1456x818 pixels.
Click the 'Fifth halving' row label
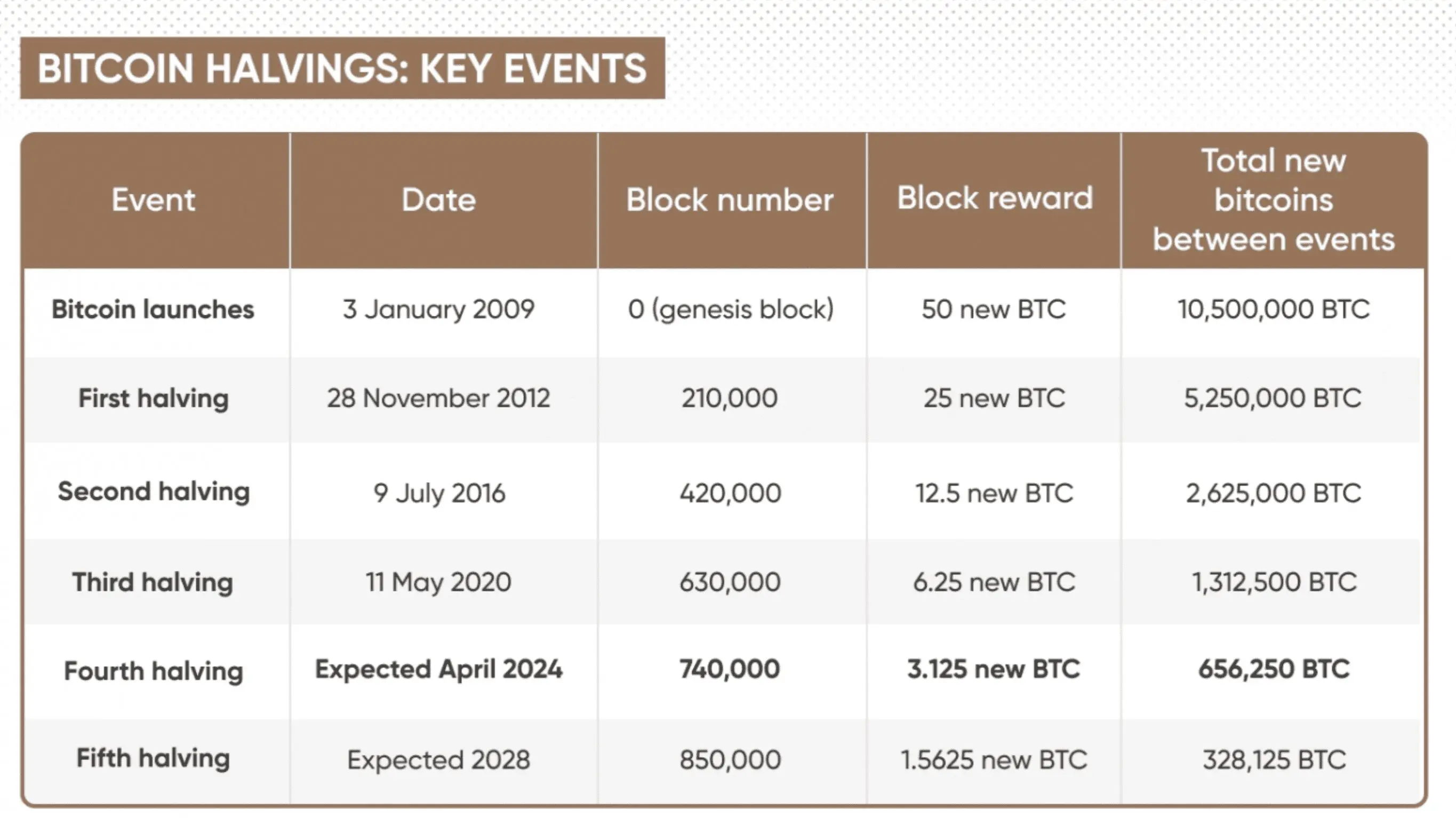pyautogui.click(x=153, y=758)
